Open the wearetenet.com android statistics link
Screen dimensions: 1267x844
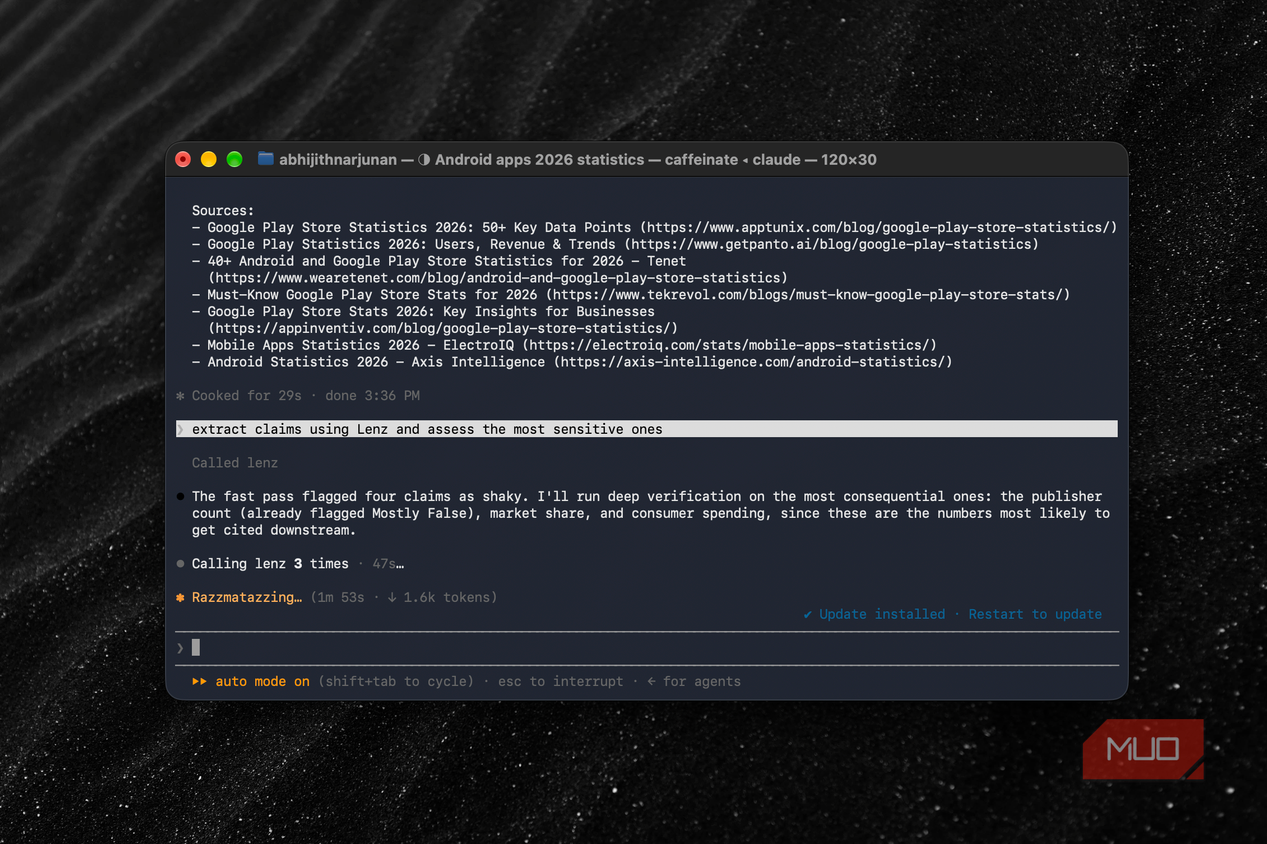[x=497, y=278]
